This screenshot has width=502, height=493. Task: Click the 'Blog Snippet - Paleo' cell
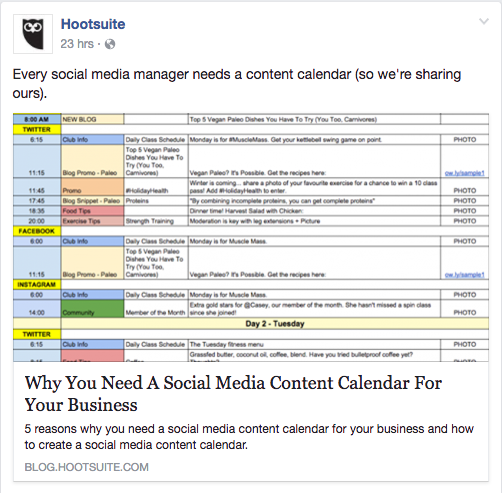92,201
